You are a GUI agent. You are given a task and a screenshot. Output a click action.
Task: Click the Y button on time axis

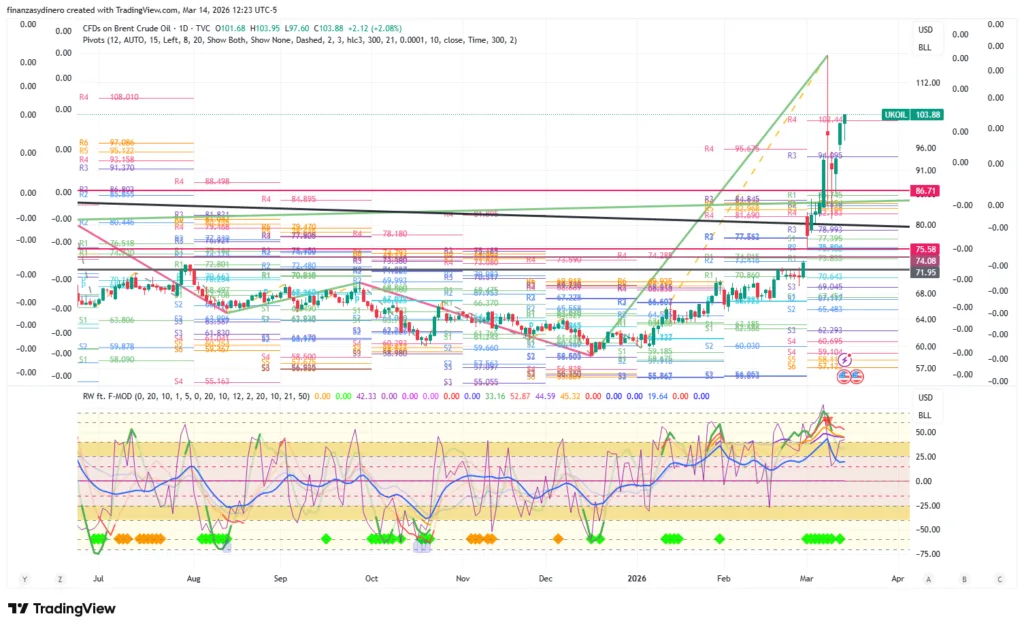pos(24,579)
